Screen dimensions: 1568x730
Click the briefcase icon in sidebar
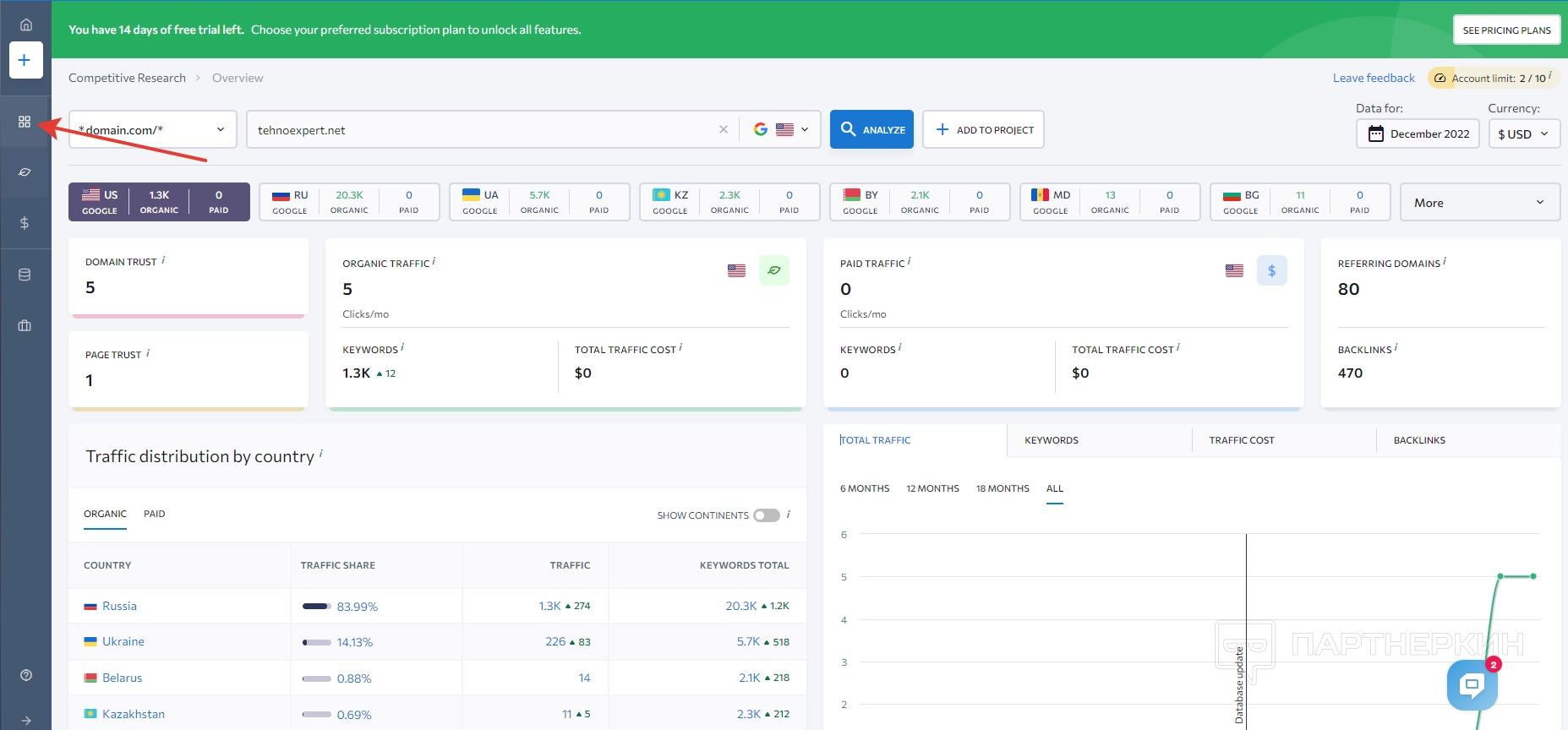(x=25, y=325)
